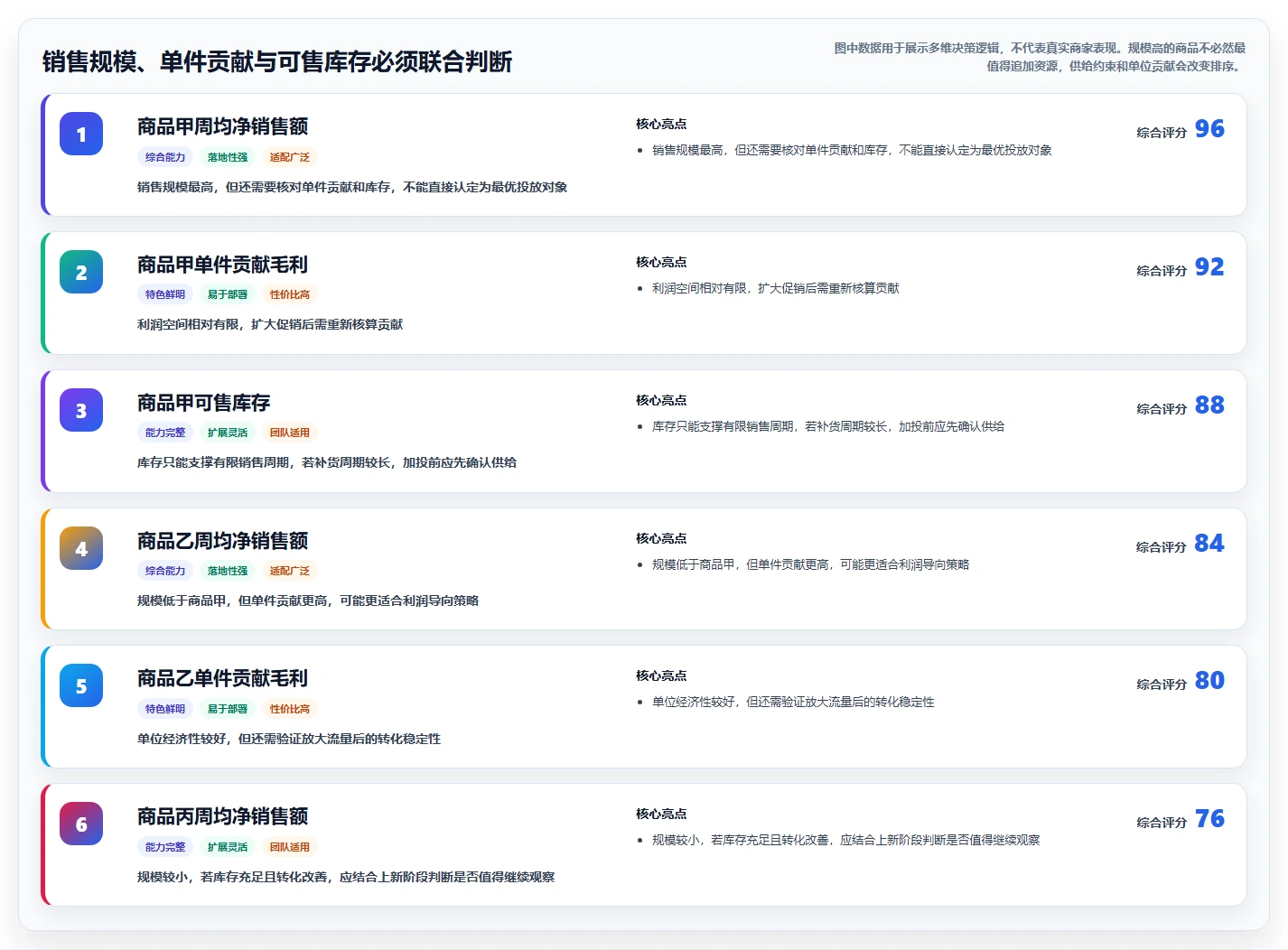Click rank badge number 1
This screenshot has width=1288, height=950.
tap(81, 134)
